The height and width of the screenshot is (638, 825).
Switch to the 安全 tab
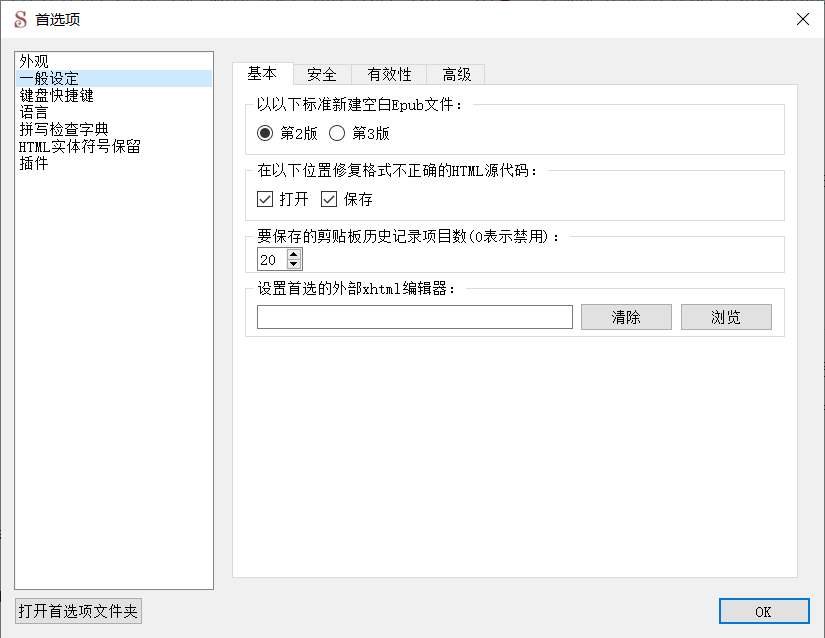[x=322, y=74]
